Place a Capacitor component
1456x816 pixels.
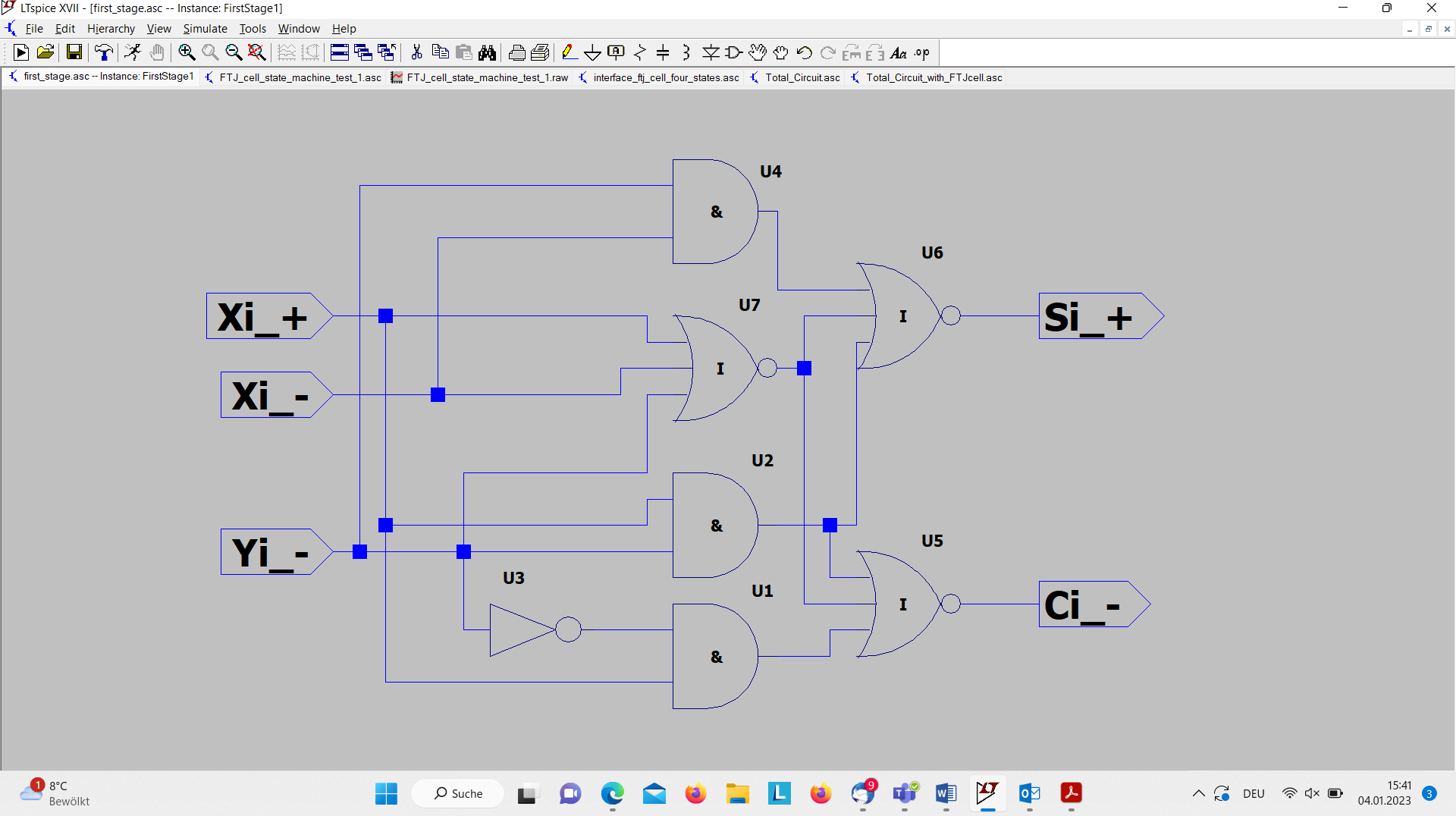point(663,52)
